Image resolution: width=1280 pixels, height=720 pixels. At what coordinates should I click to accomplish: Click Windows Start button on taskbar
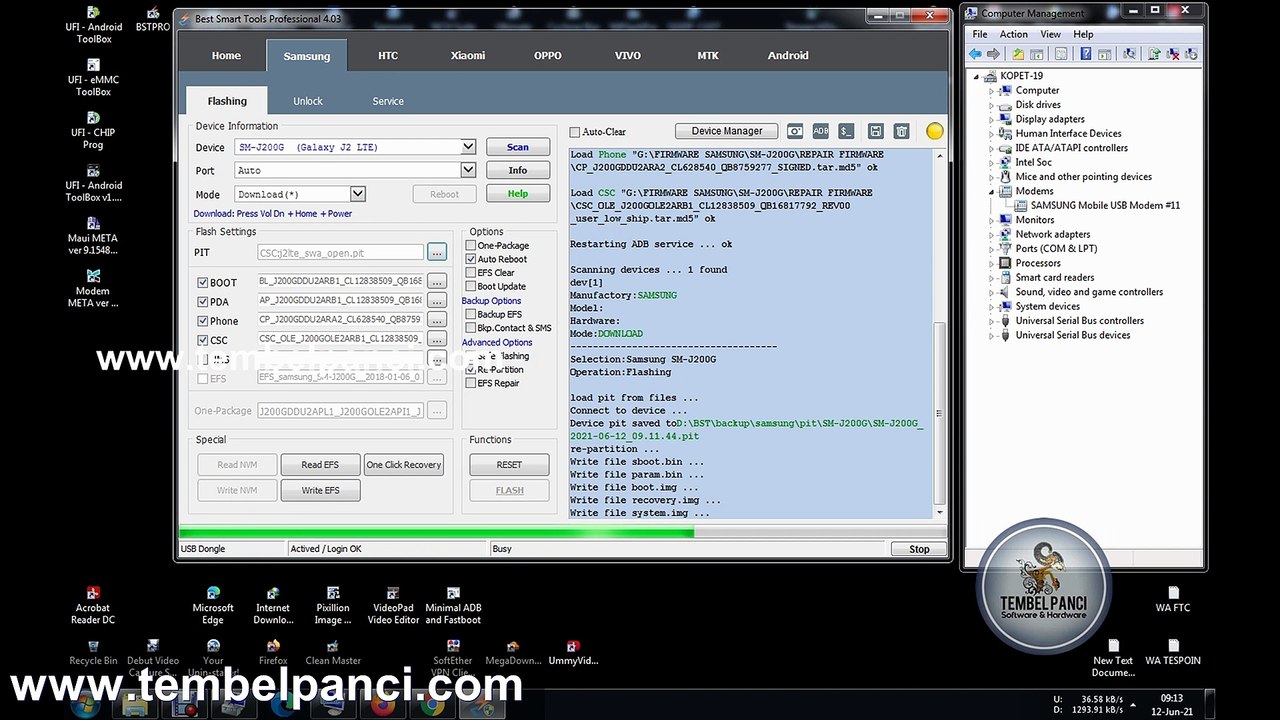pyautogui.click(x=85, y=706)
